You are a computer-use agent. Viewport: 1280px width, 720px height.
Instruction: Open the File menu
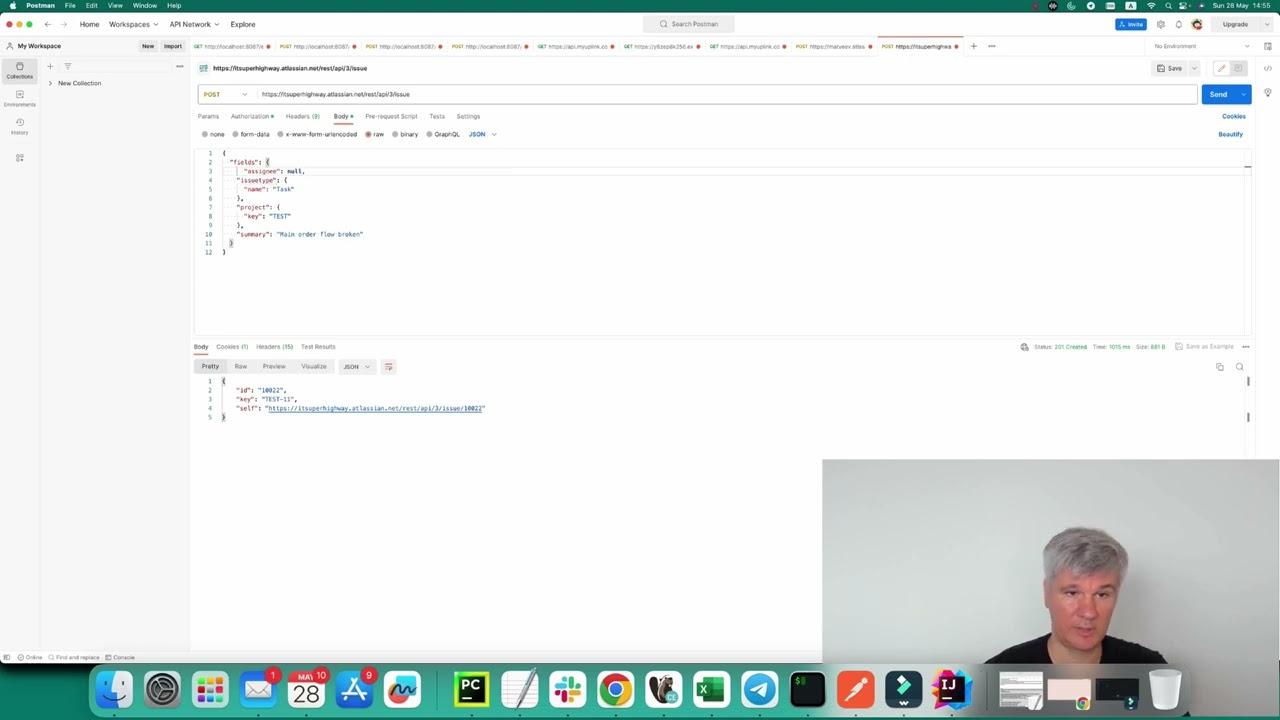point(70,5)
